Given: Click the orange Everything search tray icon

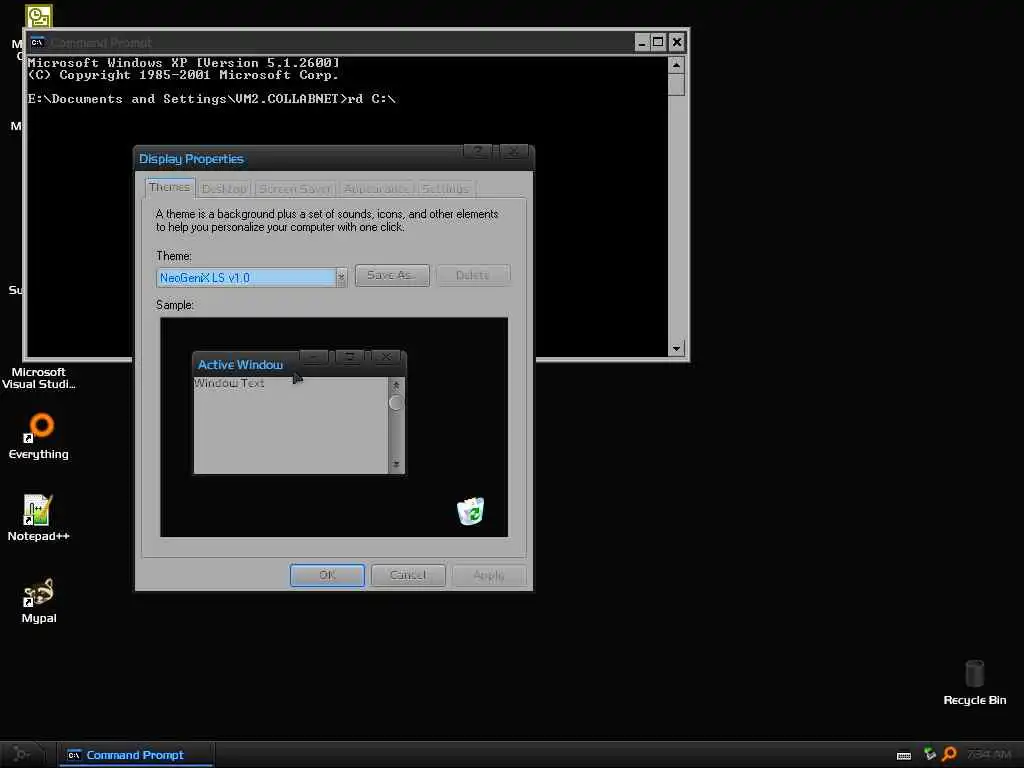Looking at the screenshot, I should pos(950,754).
